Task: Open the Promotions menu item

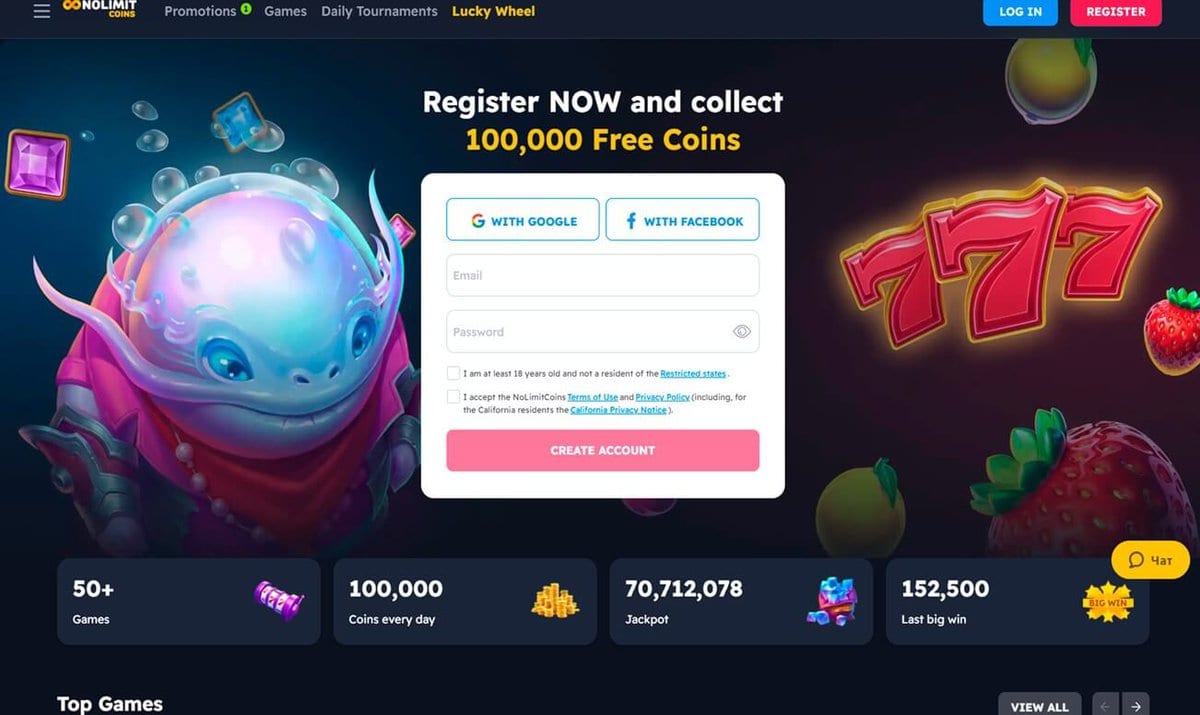Action: point(200,11)
